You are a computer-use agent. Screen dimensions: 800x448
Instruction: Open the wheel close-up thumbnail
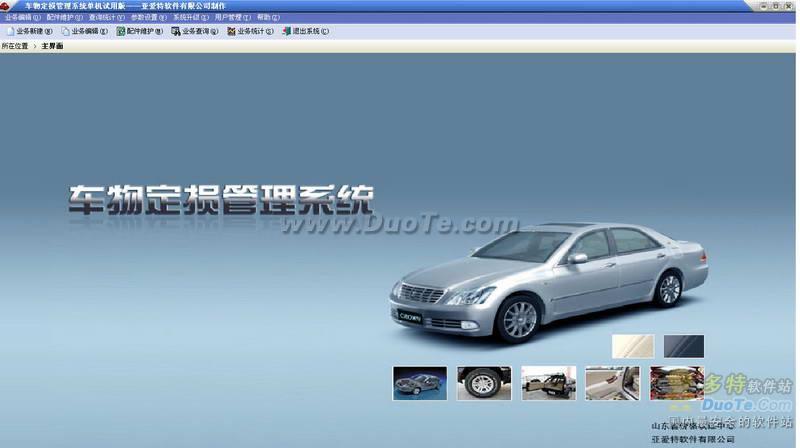coord(484,383)
